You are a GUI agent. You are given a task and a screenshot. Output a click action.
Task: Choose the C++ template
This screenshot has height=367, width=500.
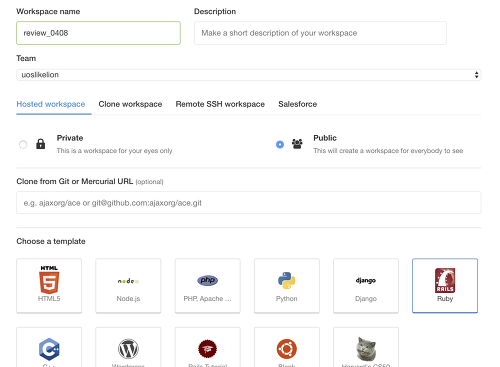click(49, 347)
